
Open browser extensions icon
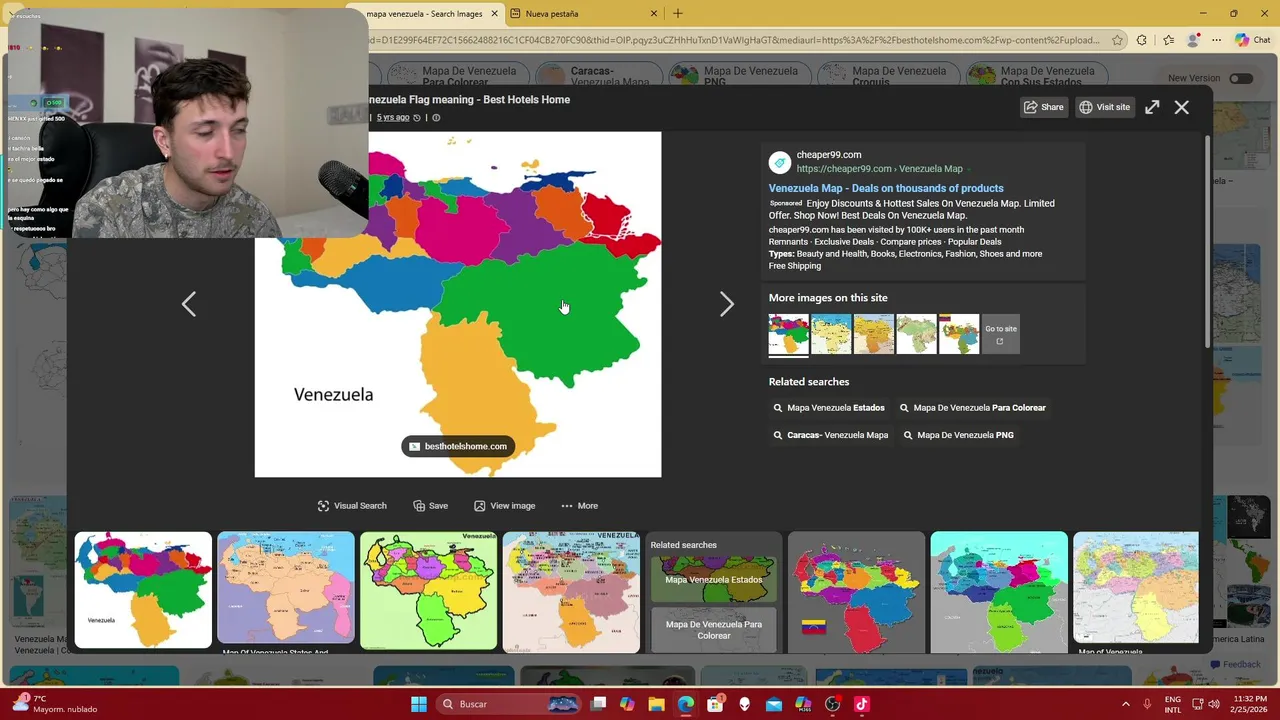tap(1142, 41)
